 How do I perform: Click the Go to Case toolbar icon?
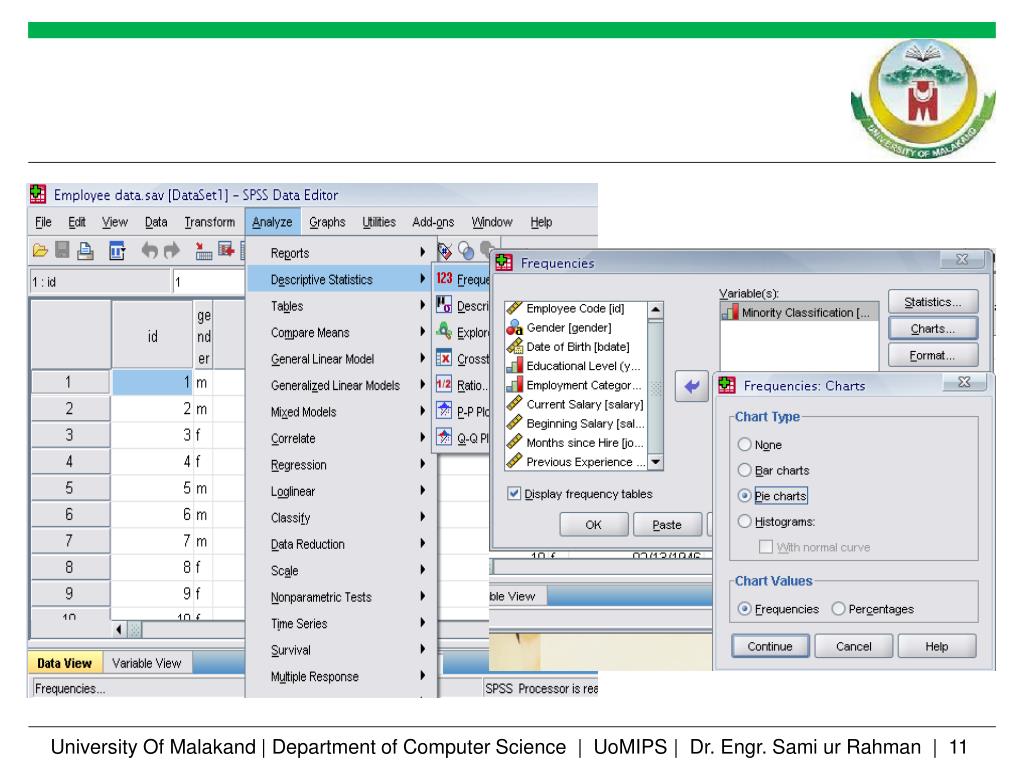203,250
